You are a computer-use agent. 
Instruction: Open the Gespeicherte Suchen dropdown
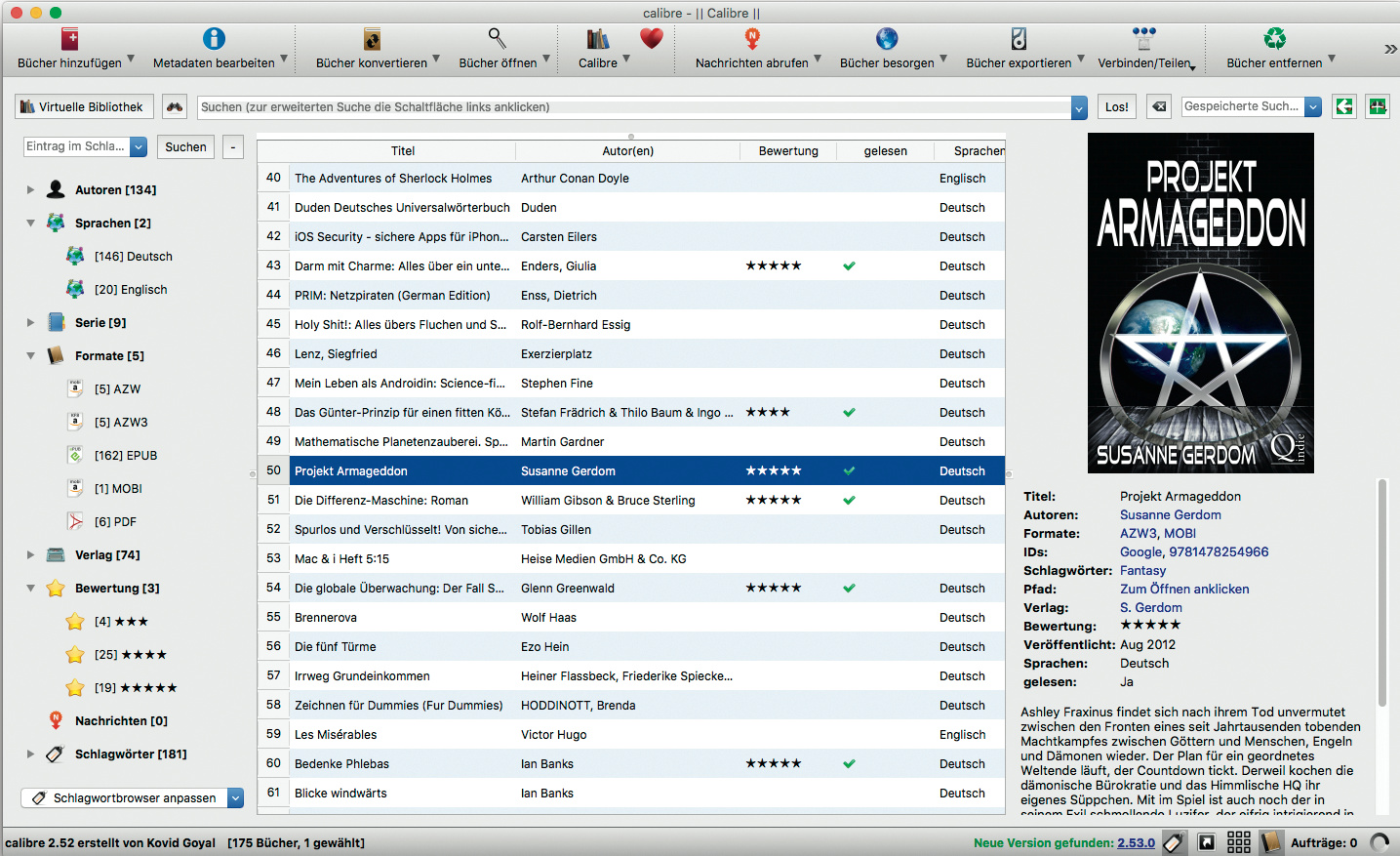pos(1313,107)
